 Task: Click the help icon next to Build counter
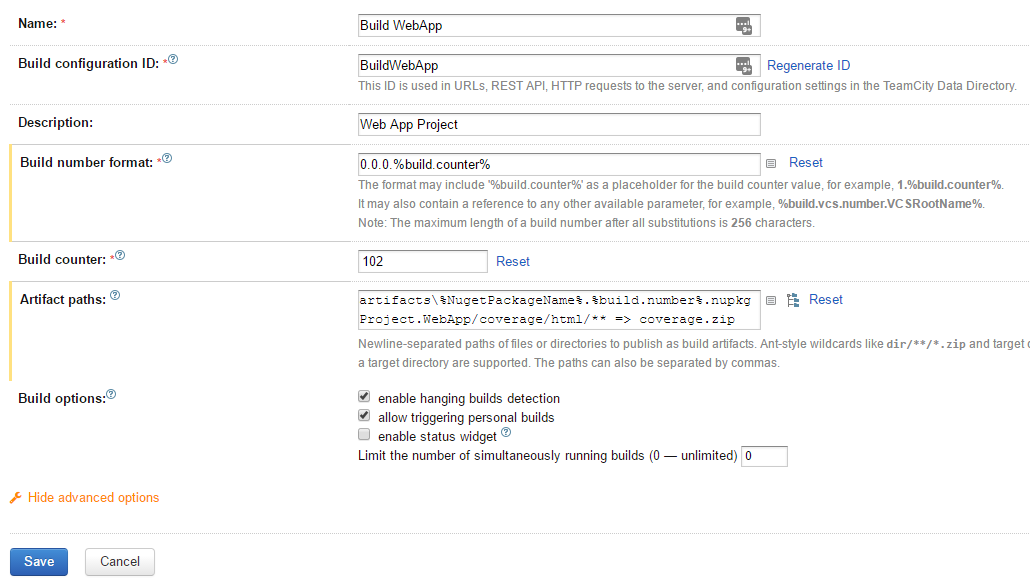120,256
